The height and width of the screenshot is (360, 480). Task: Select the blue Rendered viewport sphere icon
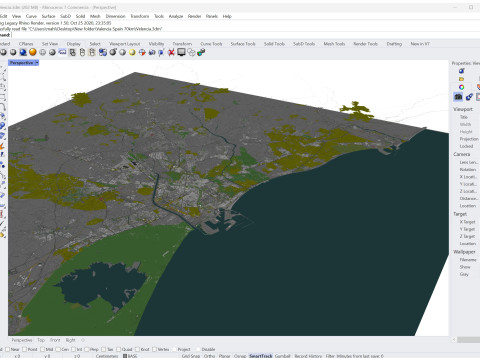tap(23, 52)
